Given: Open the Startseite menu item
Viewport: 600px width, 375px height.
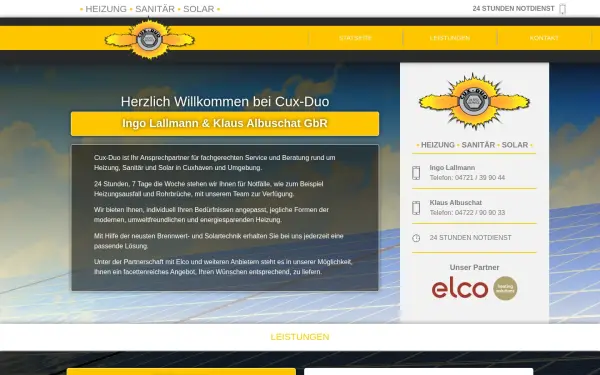Looking at the screenshot, I should pos(355,38).
